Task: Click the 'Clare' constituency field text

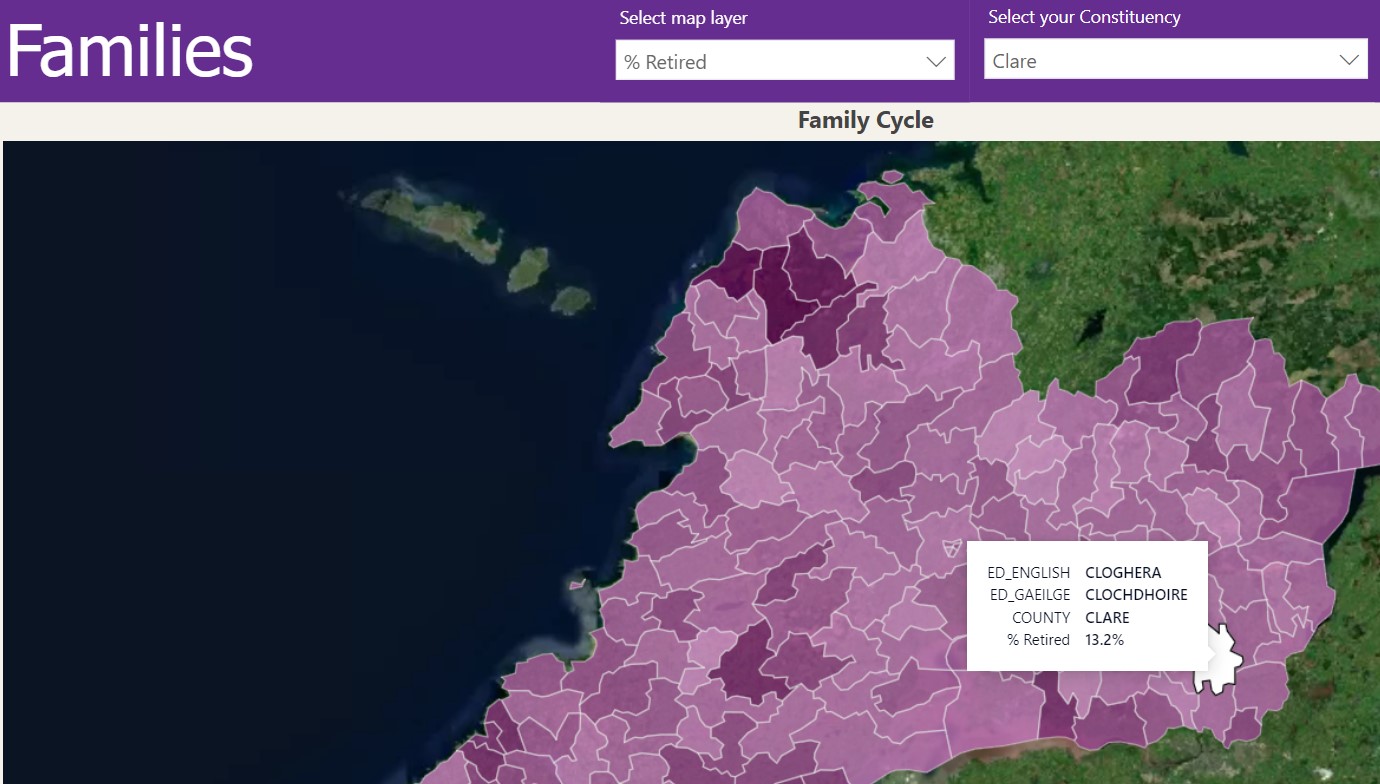Action: click(x=1014, y=61)
